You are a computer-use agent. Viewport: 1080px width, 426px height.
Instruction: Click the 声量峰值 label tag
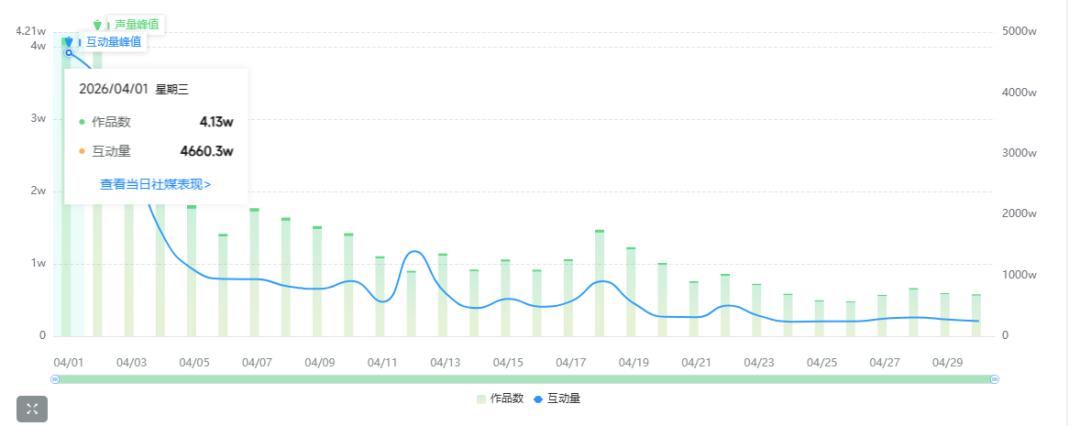(136, 24)
